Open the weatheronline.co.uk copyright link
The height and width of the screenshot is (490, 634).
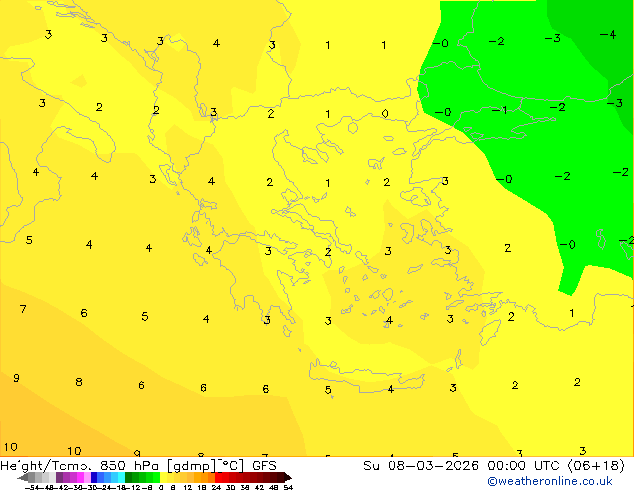[550, 481]
